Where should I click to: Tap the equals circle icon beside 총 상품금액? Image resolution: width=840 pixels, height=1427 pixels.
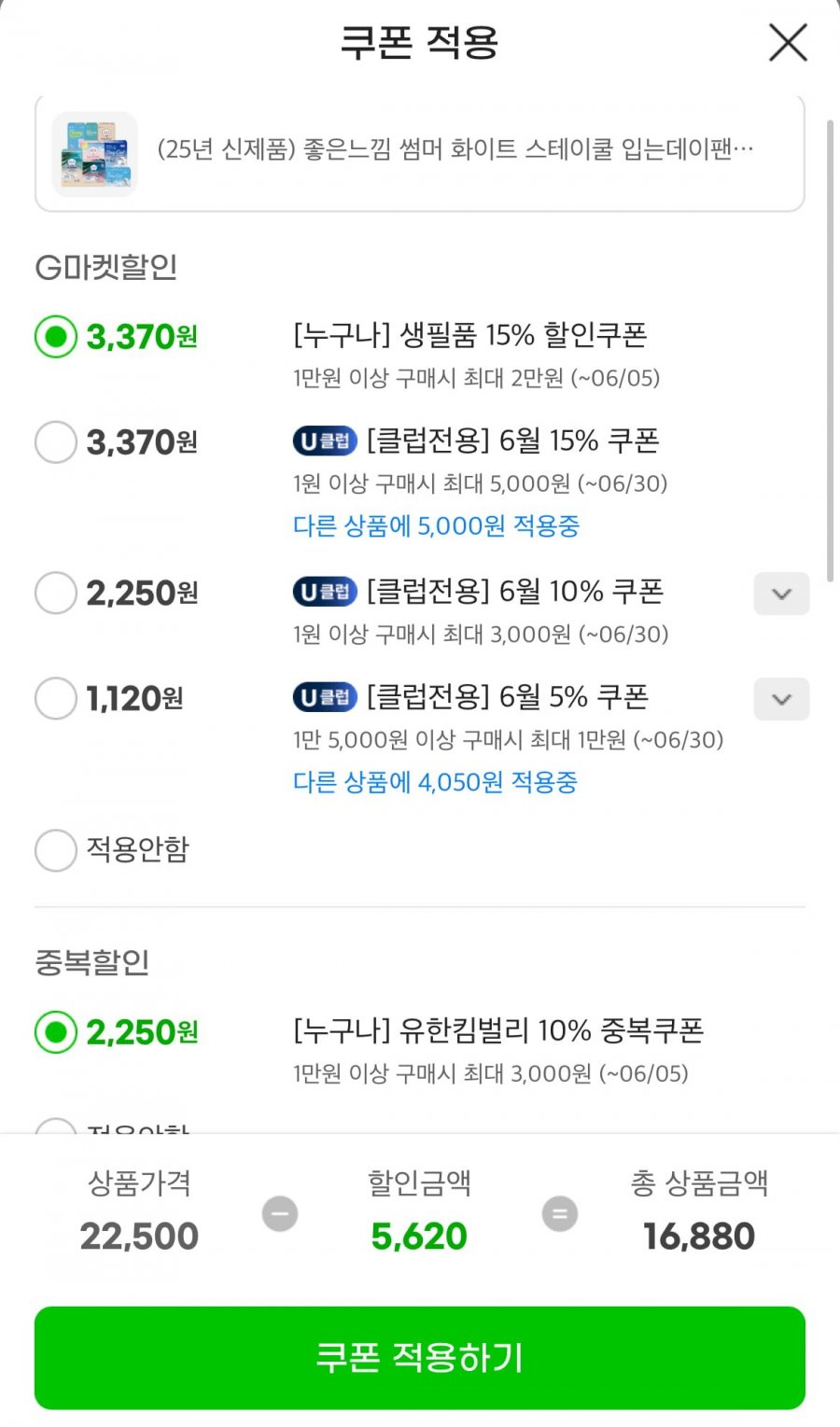click(560, 1213)
